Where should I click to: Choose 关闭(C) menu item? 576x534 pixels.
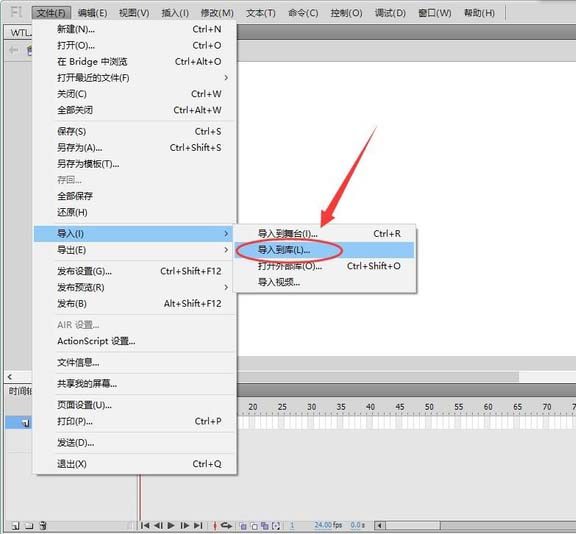click(134, 94)
